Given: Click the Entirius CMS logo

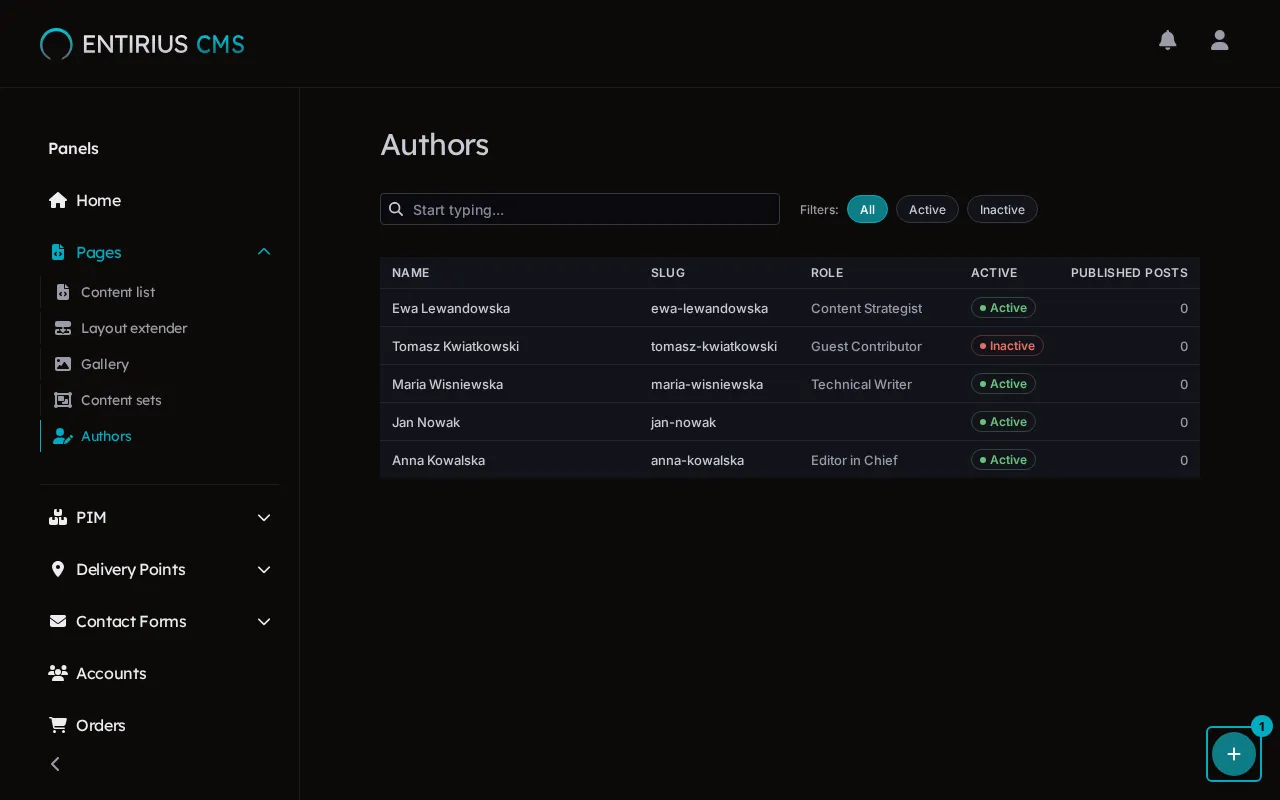Looking at the screenshot, I should pos(142,44).
